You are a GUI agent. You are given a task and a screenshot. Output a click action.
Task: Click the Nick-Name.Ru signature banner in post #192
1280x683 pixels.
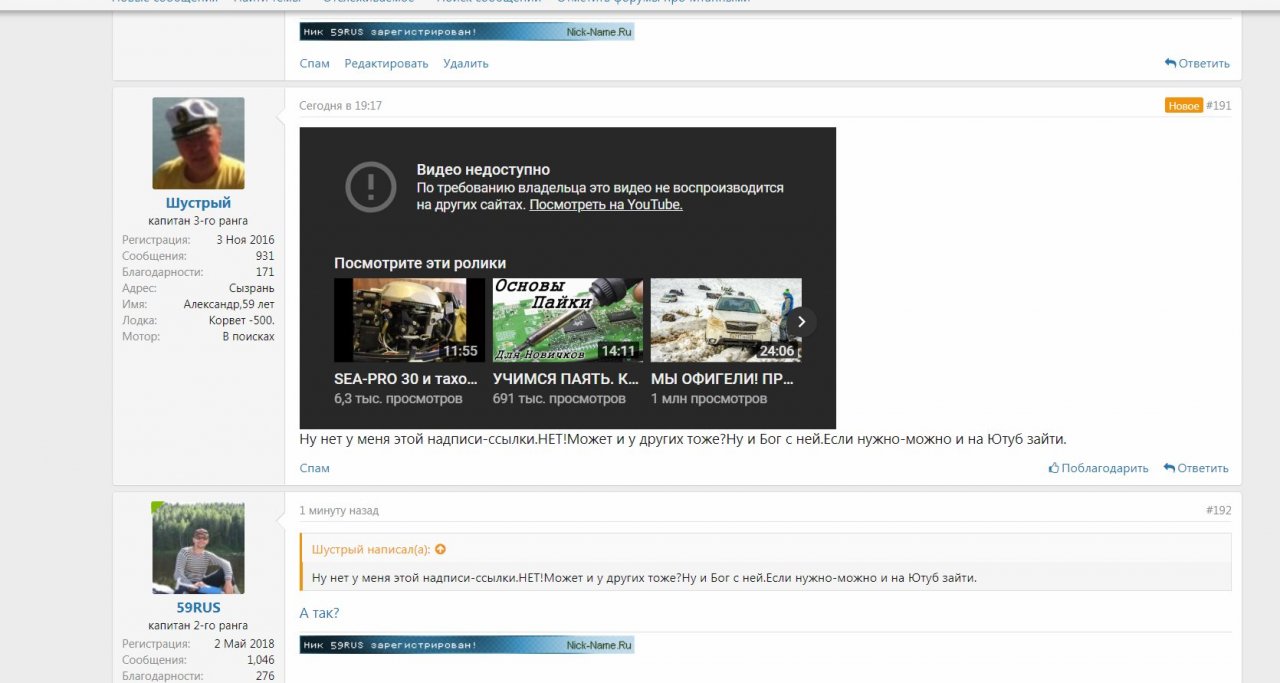[x=466, y=645]
